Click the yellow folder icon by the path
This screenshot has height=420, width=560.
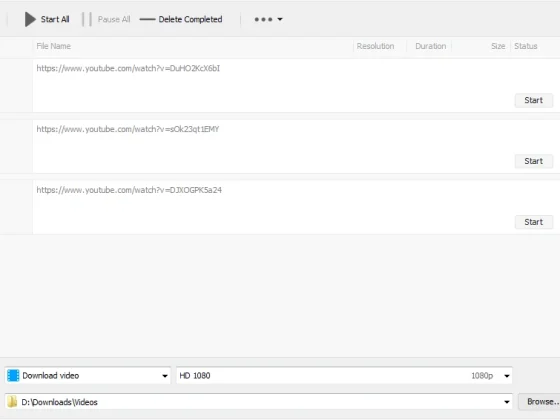pos(12,402)
